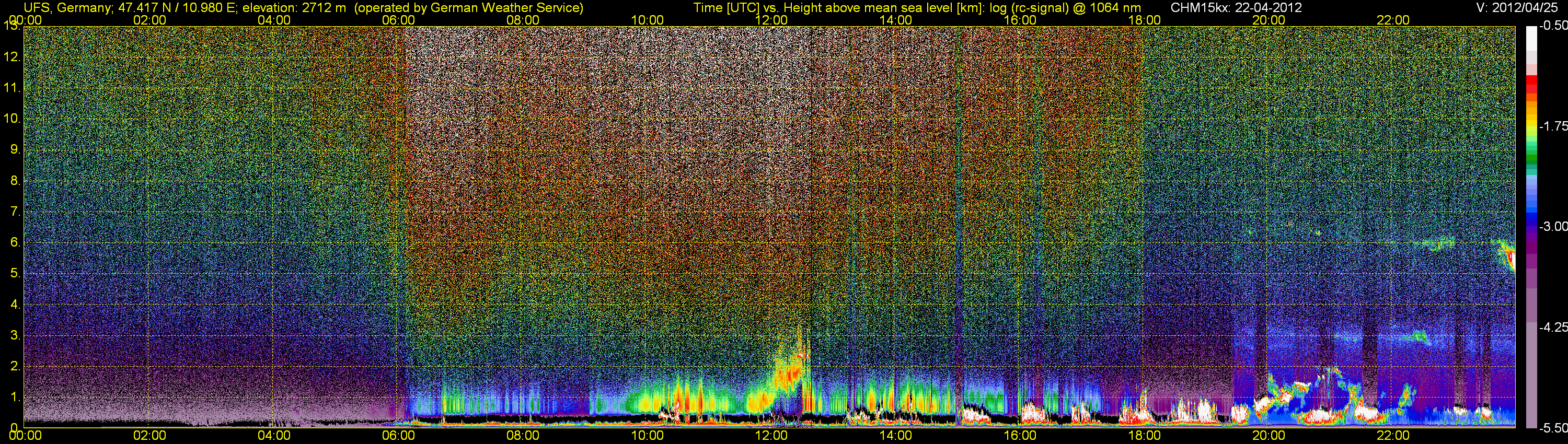Click the "14:00" label on the top time axis
The image size is (1568, 444).
click(896, 20)
